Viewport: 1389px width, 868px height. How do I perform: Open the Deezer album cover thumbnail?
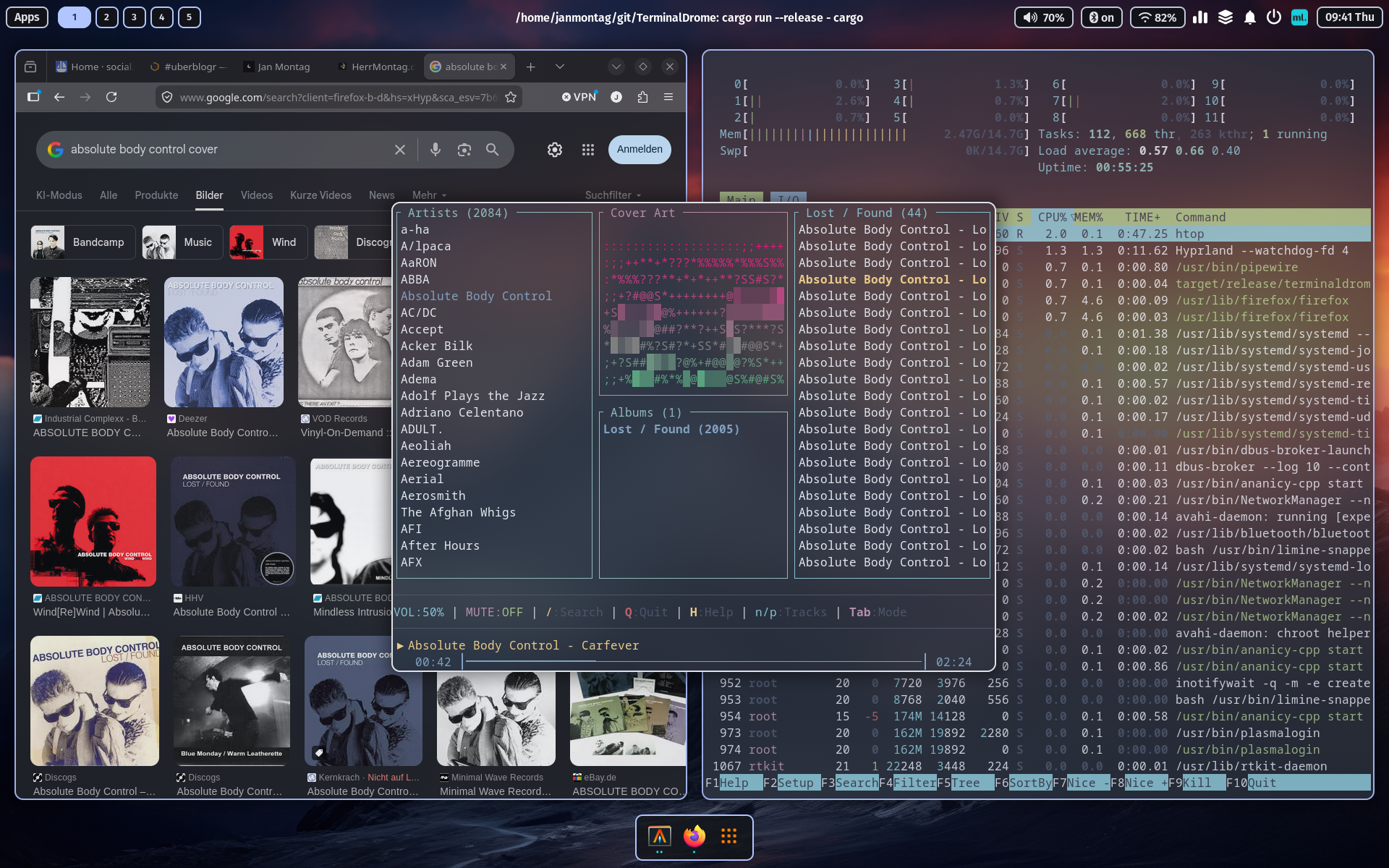click(x=224, y=342)
